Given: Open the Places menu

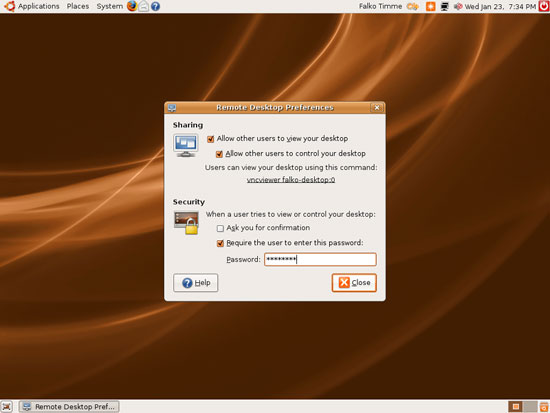Looking at the screenshot, I should pyautogui.click(x=78, y=6).
